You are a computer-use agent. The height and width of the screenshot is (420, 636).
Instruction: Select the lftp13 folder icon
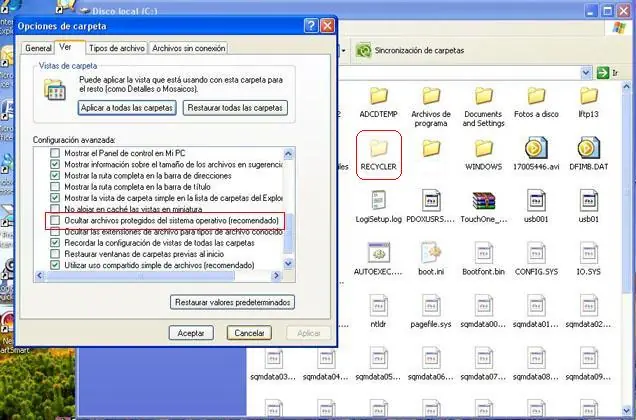pyautogui.click(x=589, y=96)
